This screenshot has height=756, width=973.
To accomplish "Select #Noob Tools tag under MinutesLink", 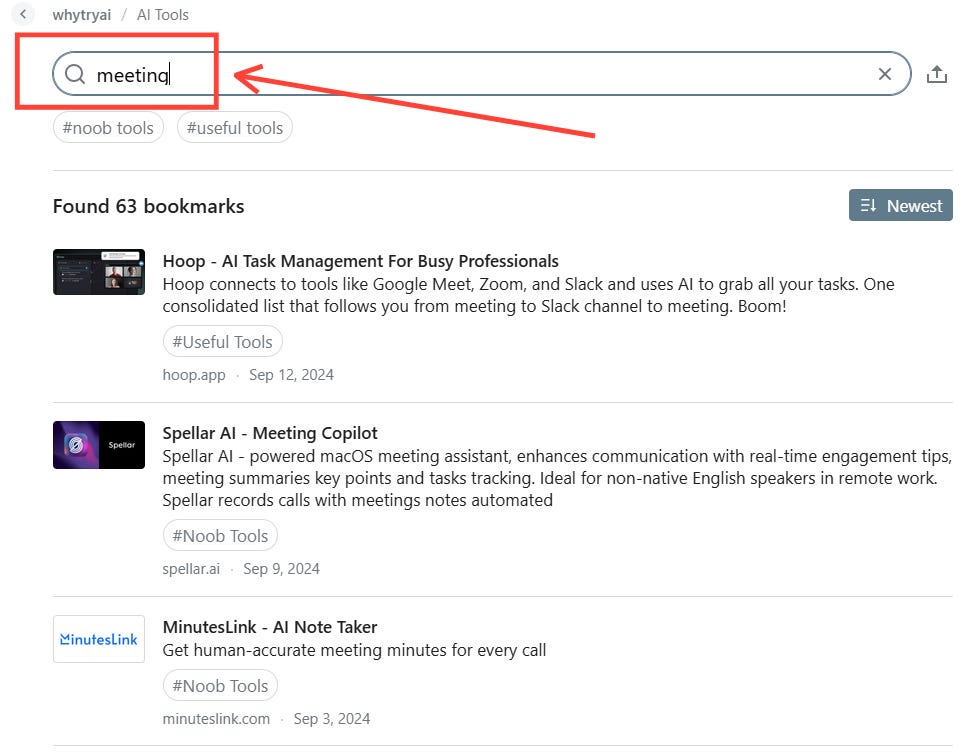I will (x=220, y=686).
